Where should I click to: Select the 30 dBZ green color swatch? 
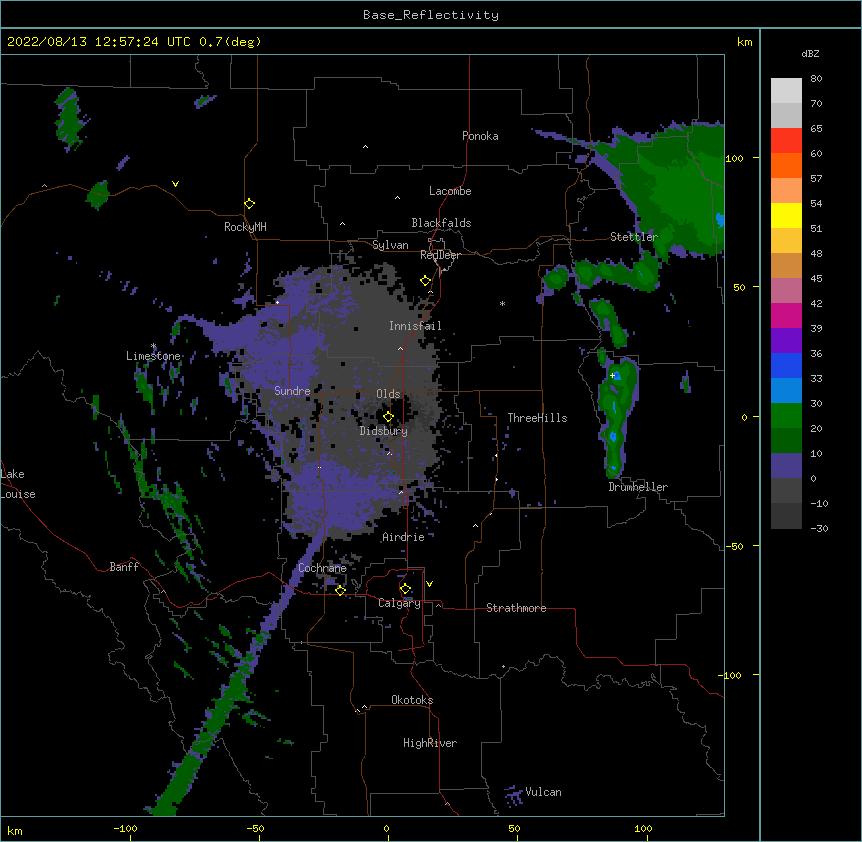[786, 416]
